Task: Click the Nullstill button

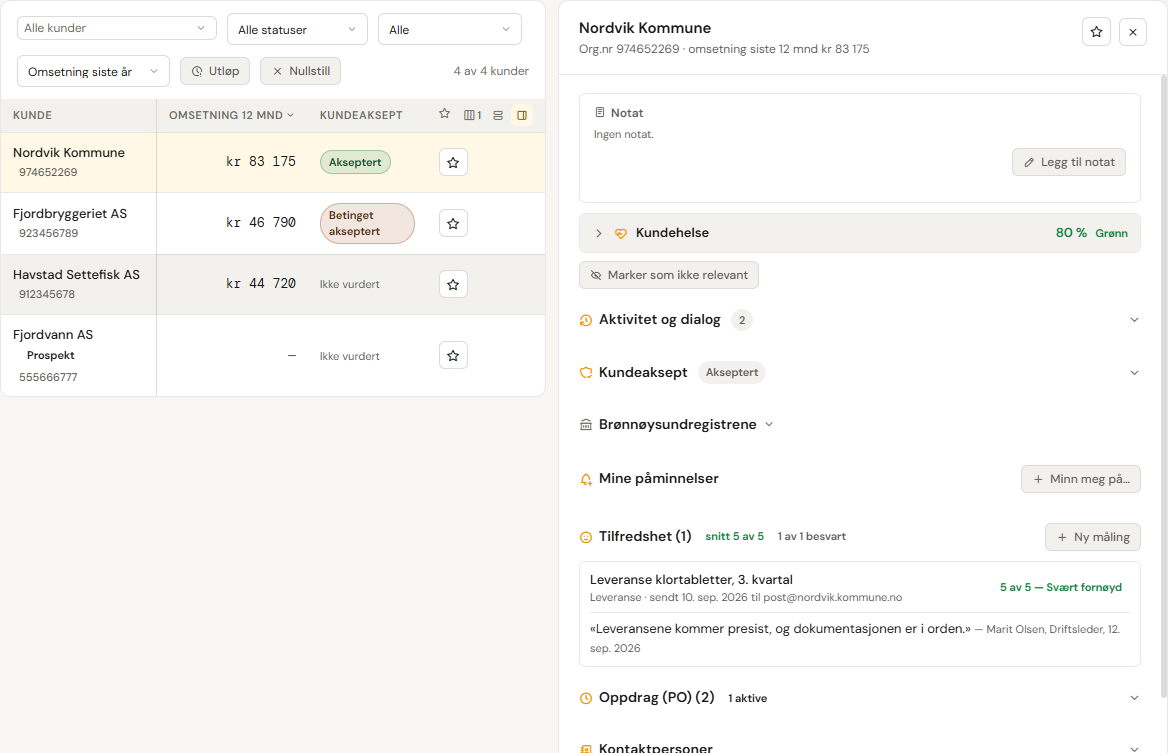Action: coord(300,72)
